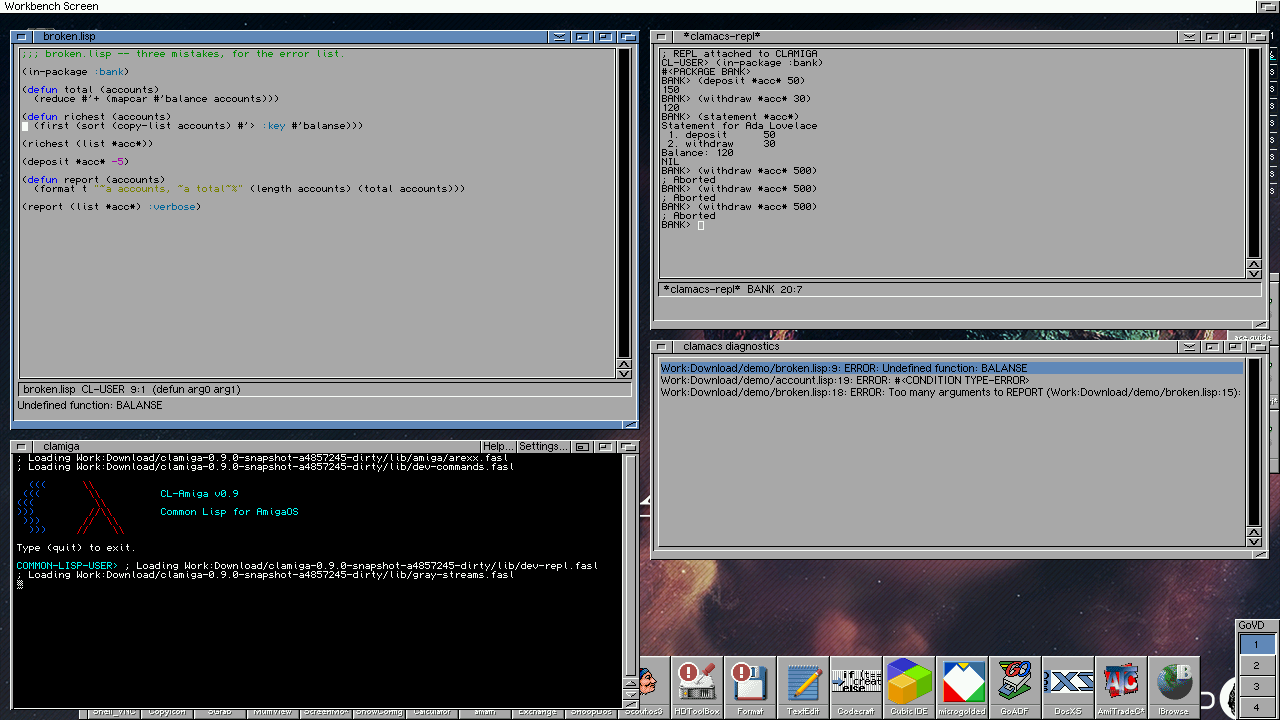The image size is (1280, 720).
Task: Click the COMMON-LISP-USER prompt in clamiga shell
Action: coord(66,566)
